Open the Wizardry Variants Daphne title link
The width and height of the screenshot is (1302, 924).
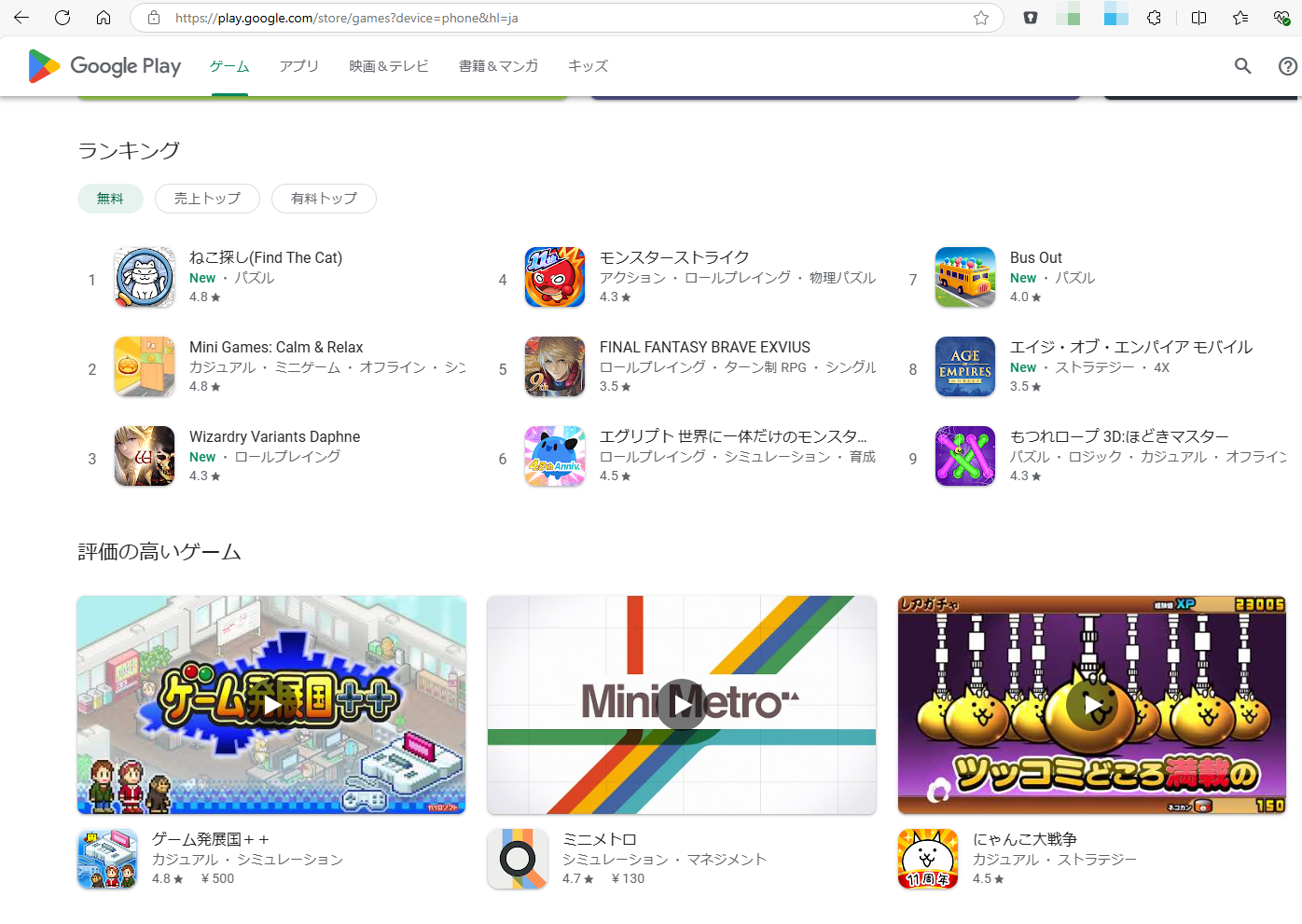pos(274,436)
